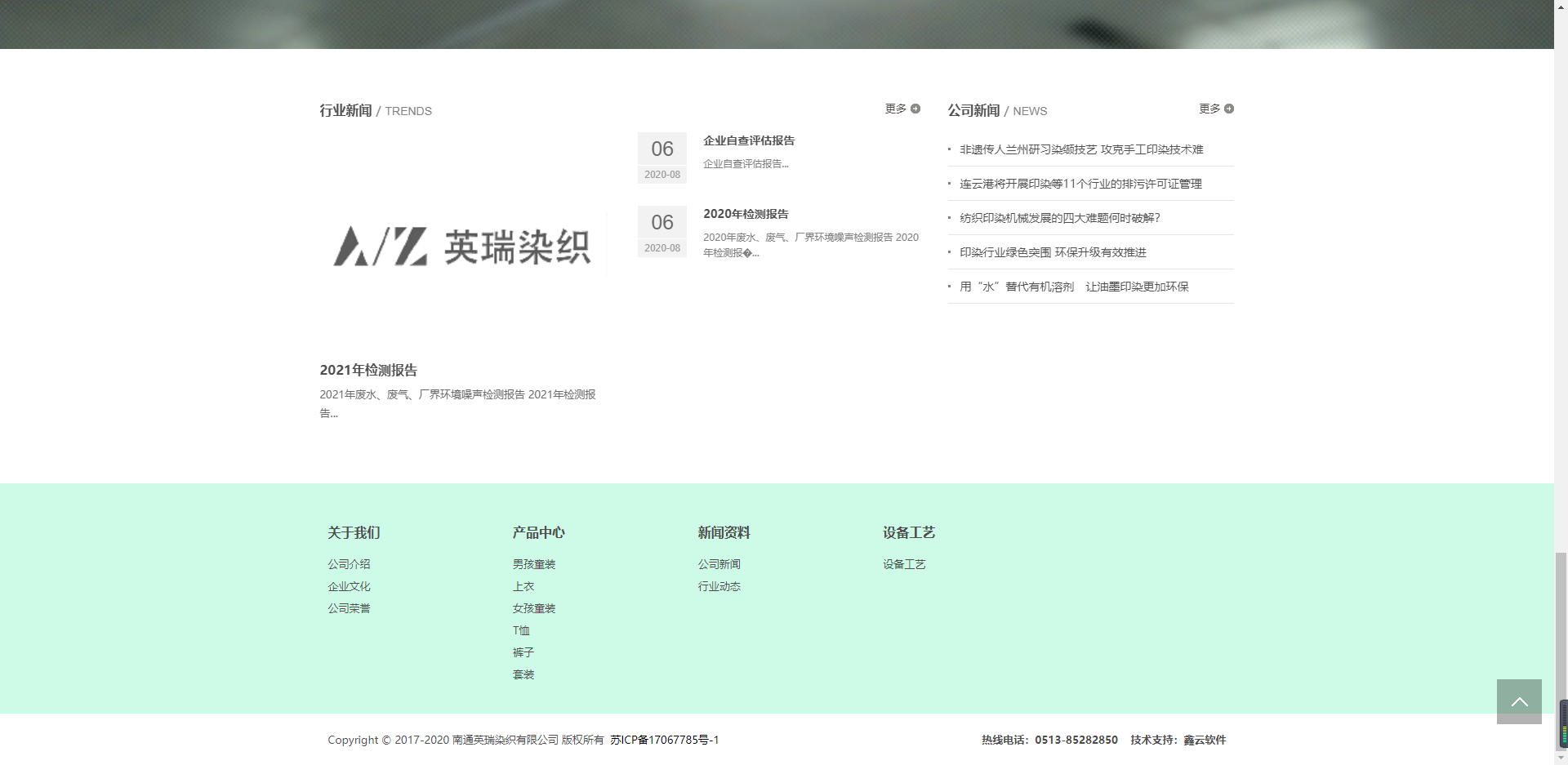The height and width of the screenshot is (765, 1568).
Task: Open 行业动态 footer link
Action: pyautogui.click(x=719, y=586)
